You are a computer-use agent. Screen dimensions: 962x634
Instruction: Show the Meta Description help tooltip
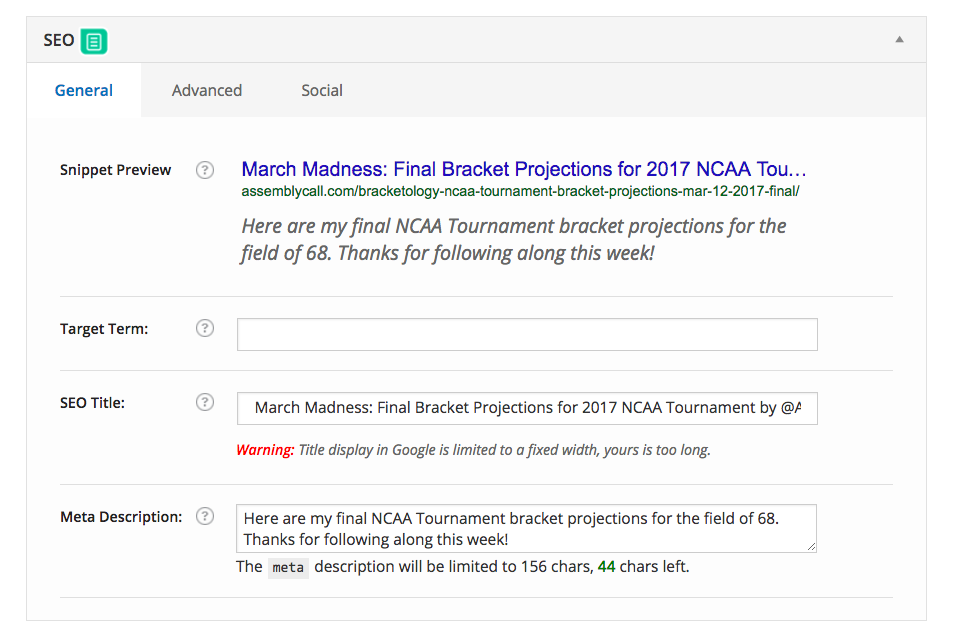coord(205,516)
